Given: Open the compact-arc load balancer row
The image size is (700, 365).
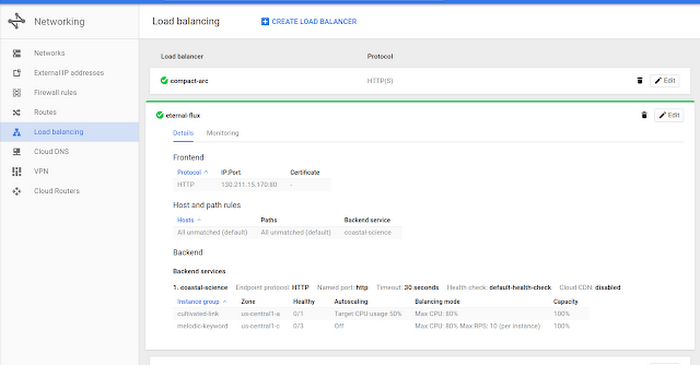Looking at the screenshot, I should point(420,81).
